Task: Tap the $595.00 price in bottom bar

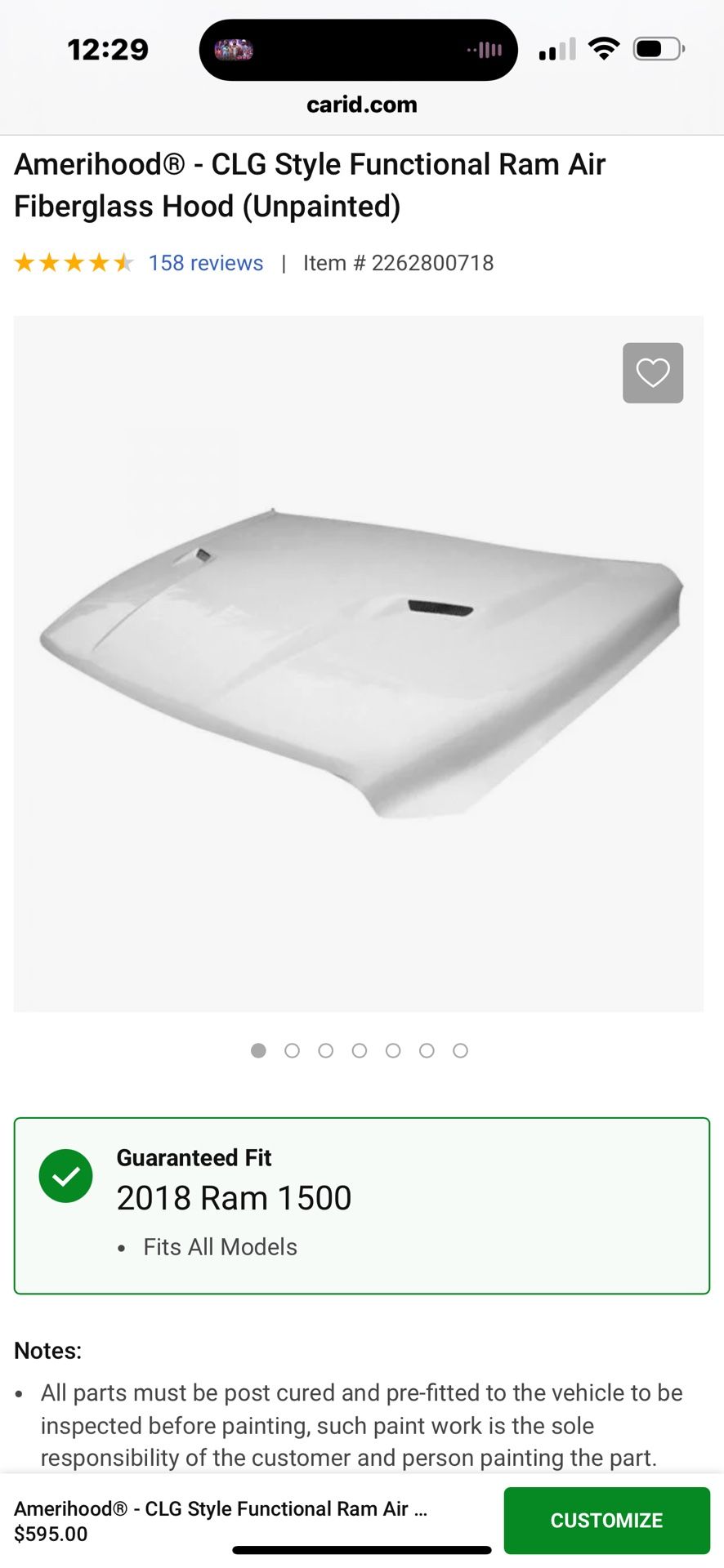Action: point(51,1534)
